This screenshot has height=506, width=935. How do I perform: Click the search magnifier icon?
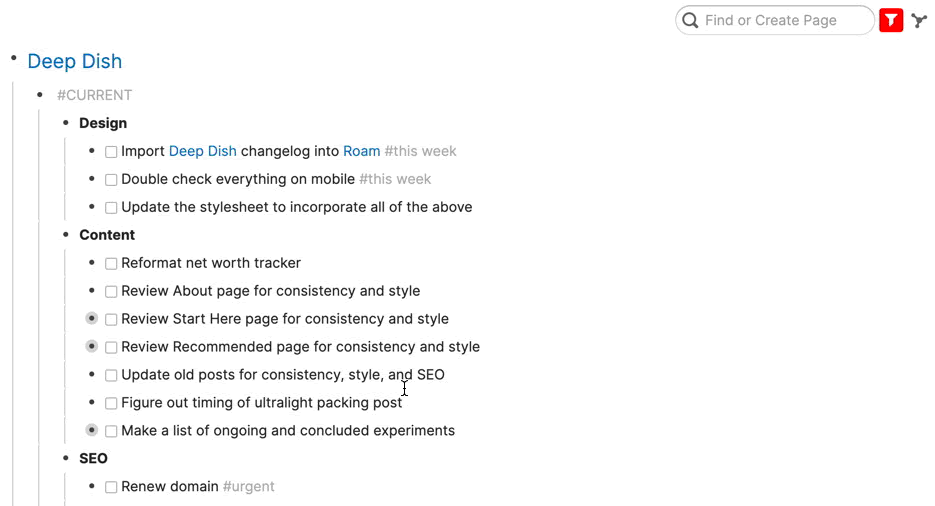(x=690, y=20)
